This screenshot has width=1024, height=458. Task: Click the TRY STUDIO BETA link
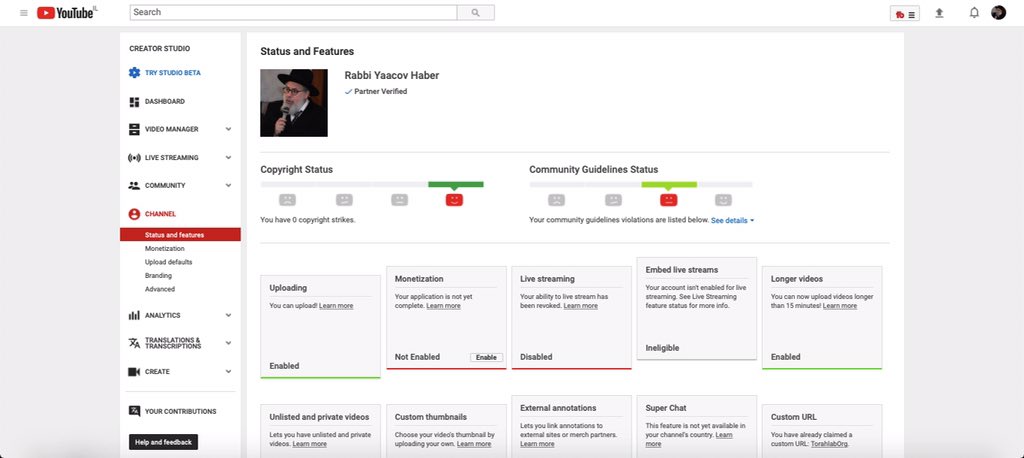pos(173,73)
